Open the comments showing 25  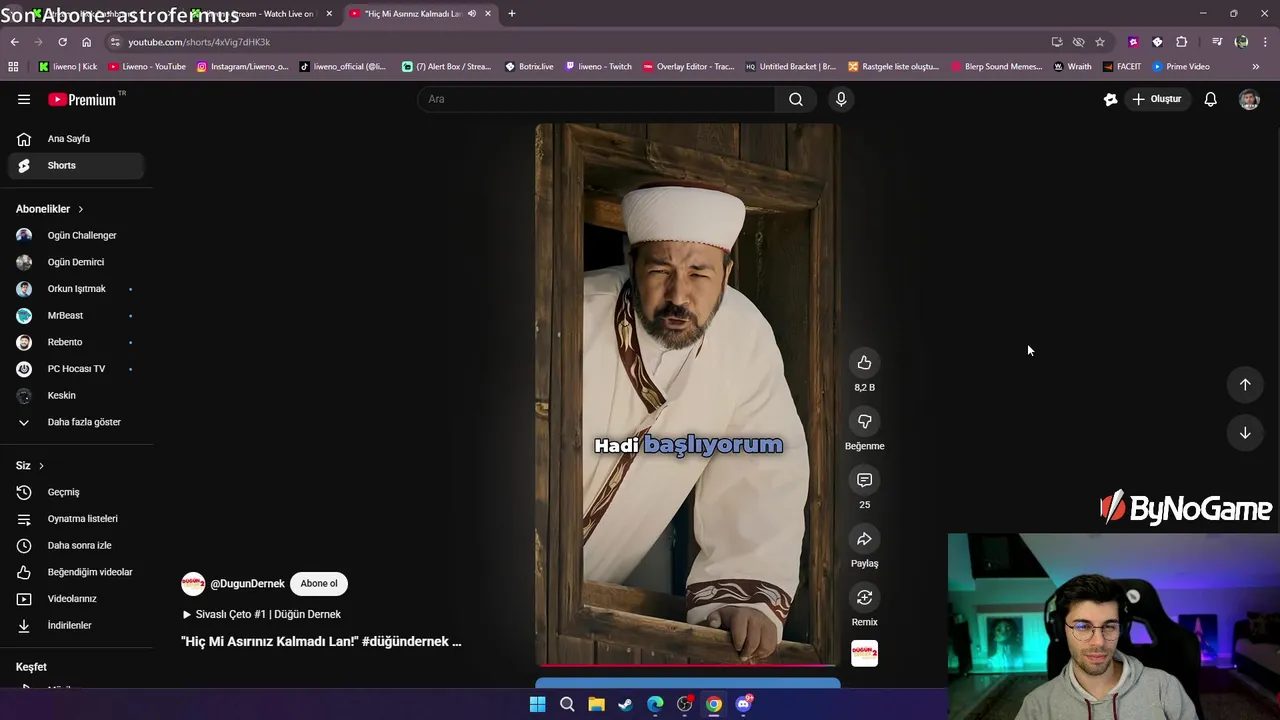(x=864, y=480)
